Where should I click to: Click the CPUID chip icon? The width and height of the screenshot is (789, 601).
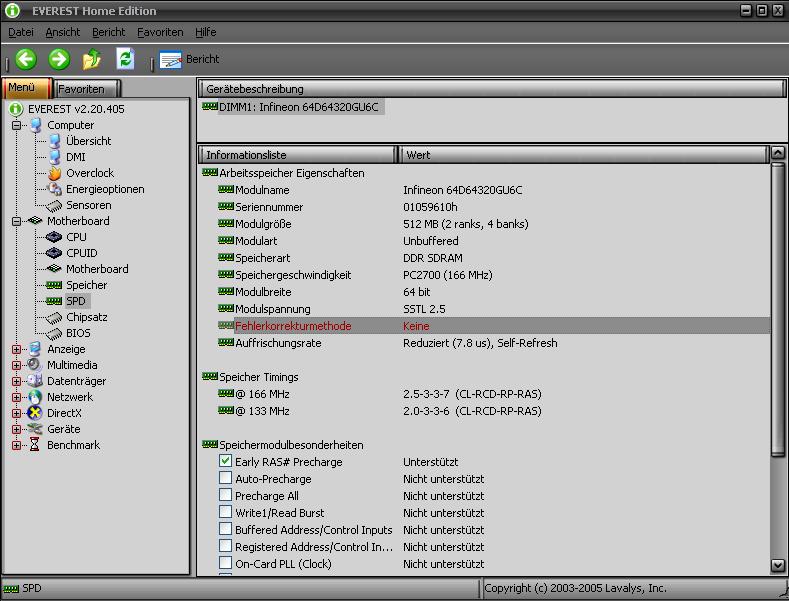54,253
